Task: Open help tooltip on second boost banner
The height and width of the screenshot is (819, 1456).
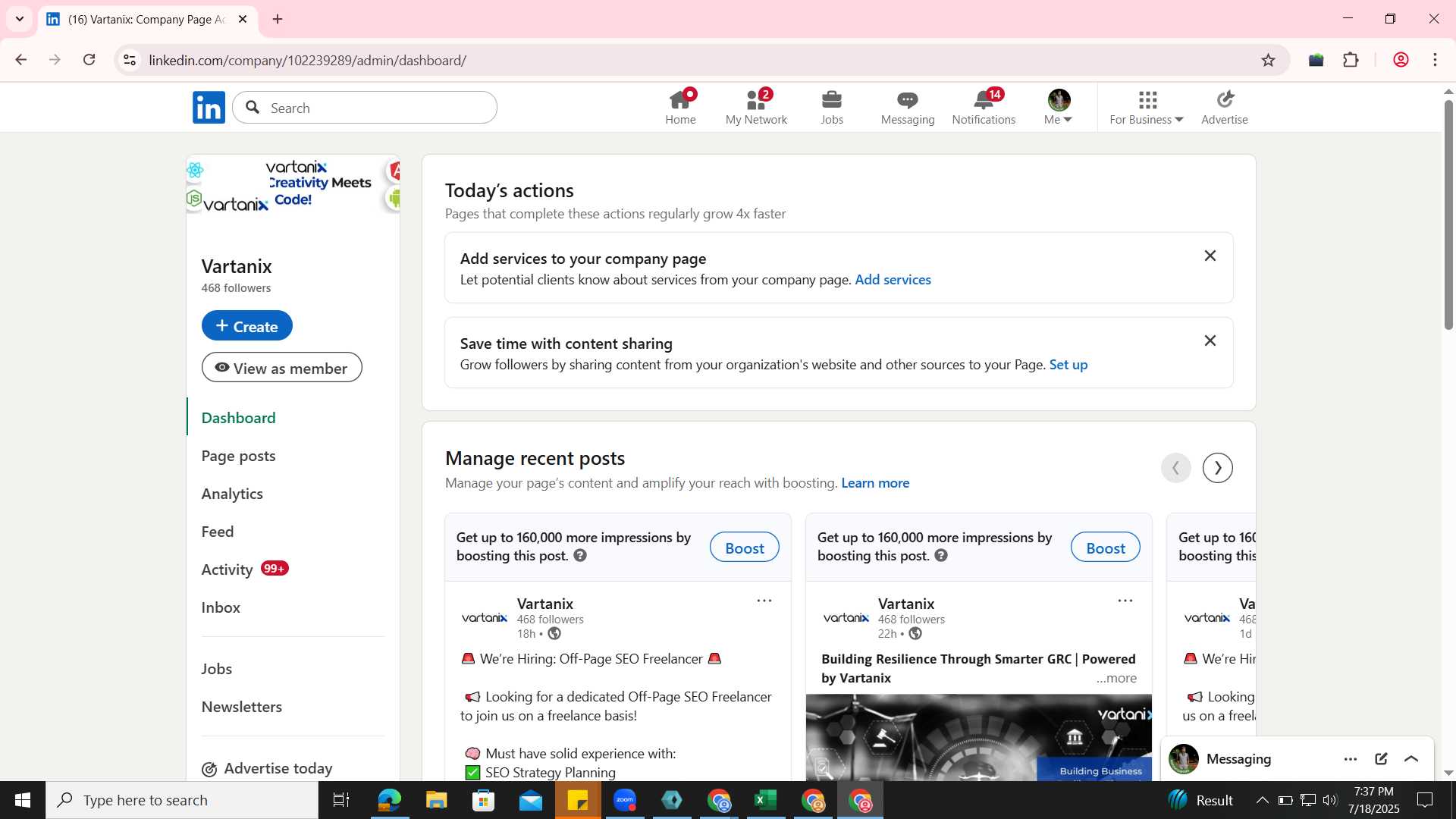Action: coord(941,556)
